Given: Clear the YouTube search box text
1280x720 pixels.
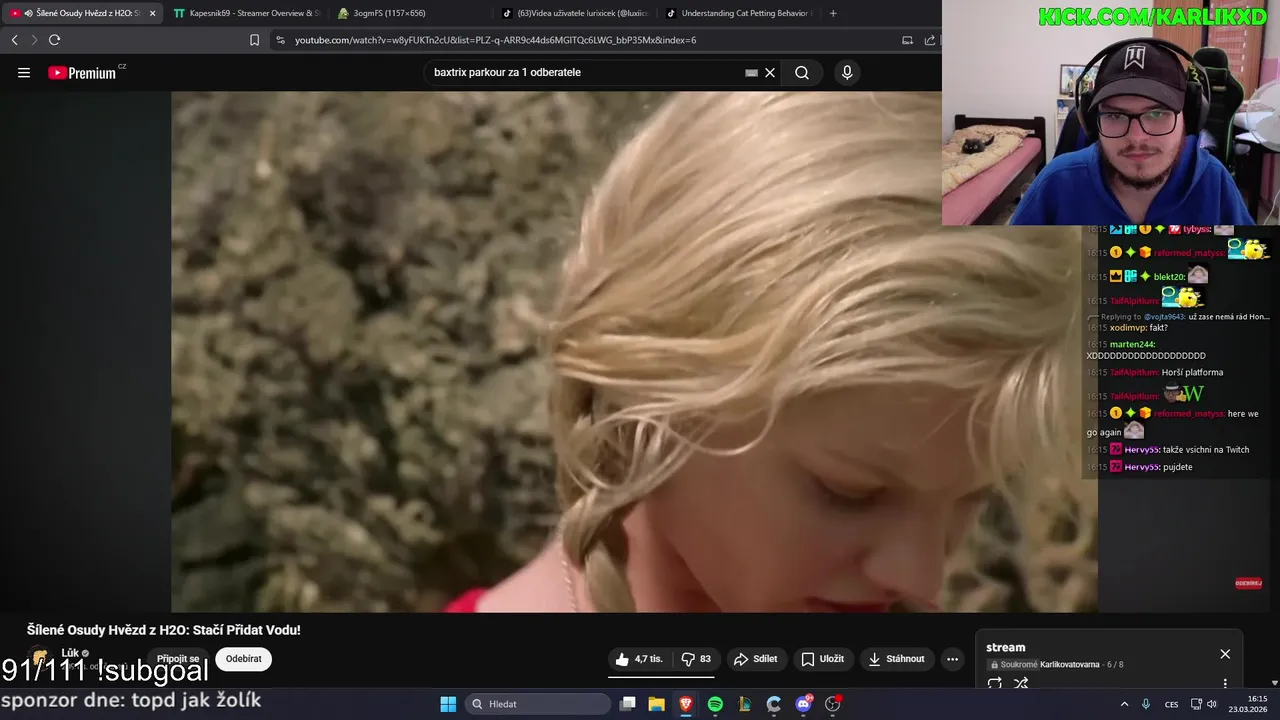Looking at the screenshot, I should pos(770,72).
